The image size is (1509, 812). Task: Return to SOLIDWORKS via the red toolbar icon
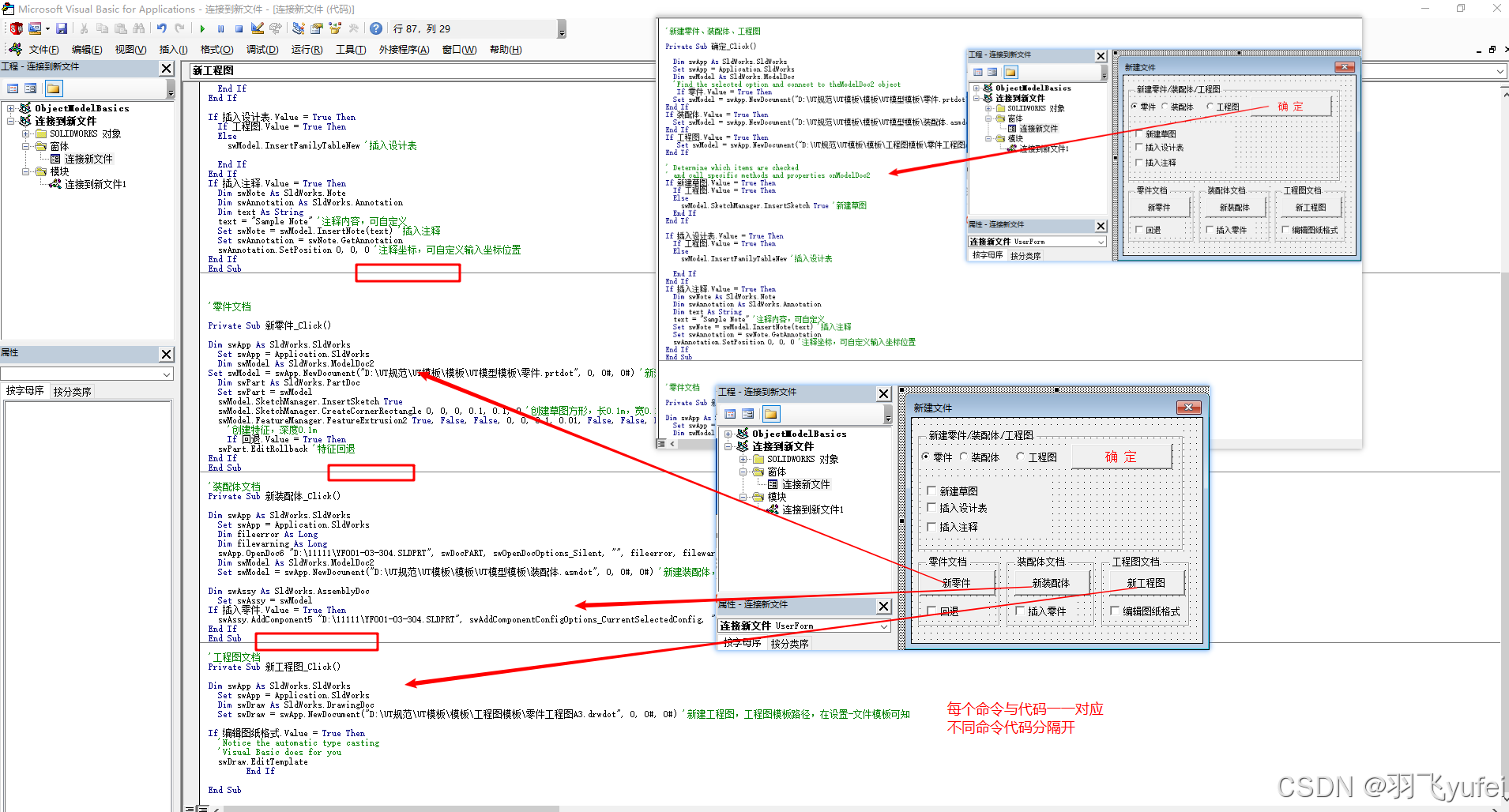click(16, 28)
